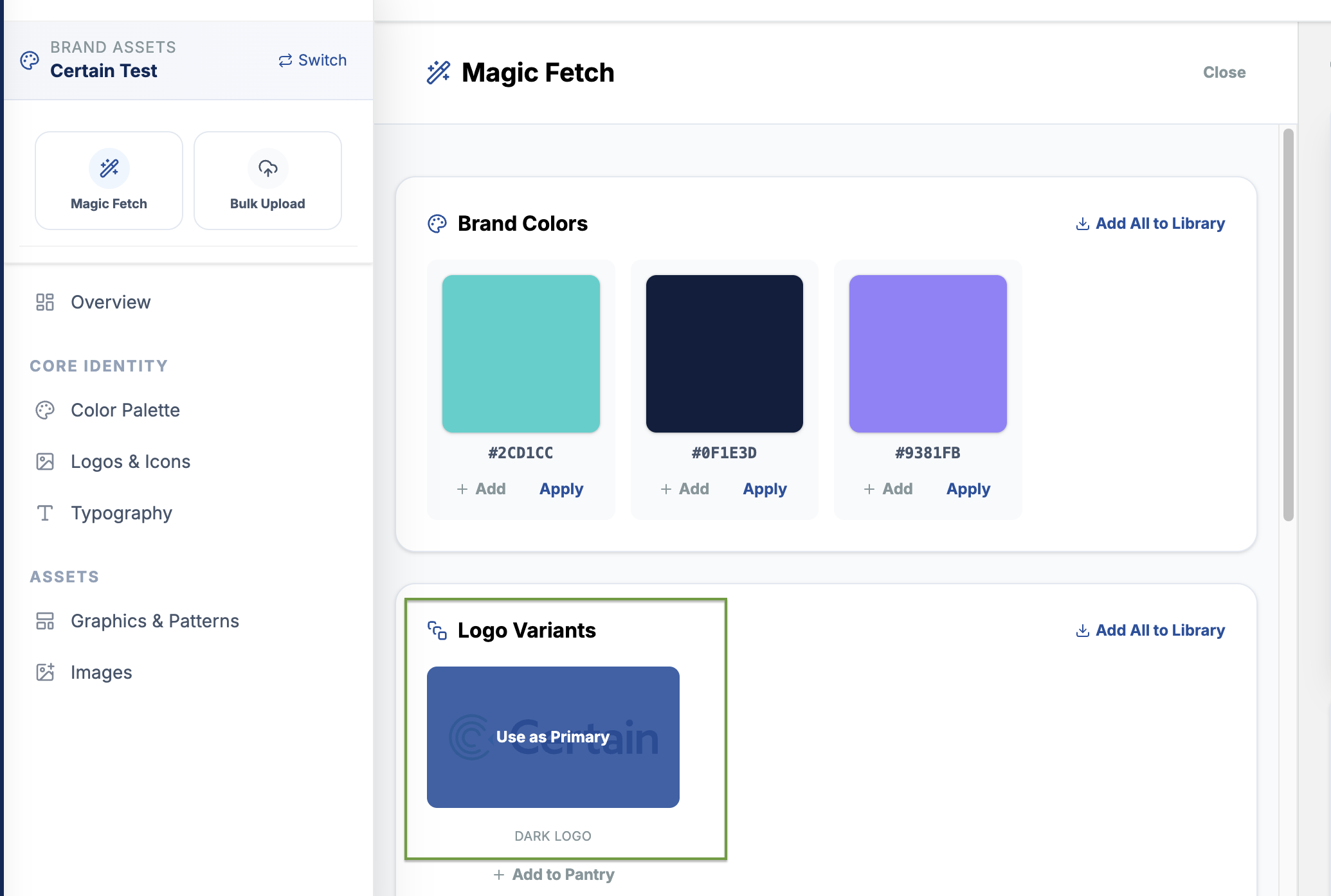Click the plus icon beside Add to Pantry
This screenshot has height=896, width=1331.
499,875
